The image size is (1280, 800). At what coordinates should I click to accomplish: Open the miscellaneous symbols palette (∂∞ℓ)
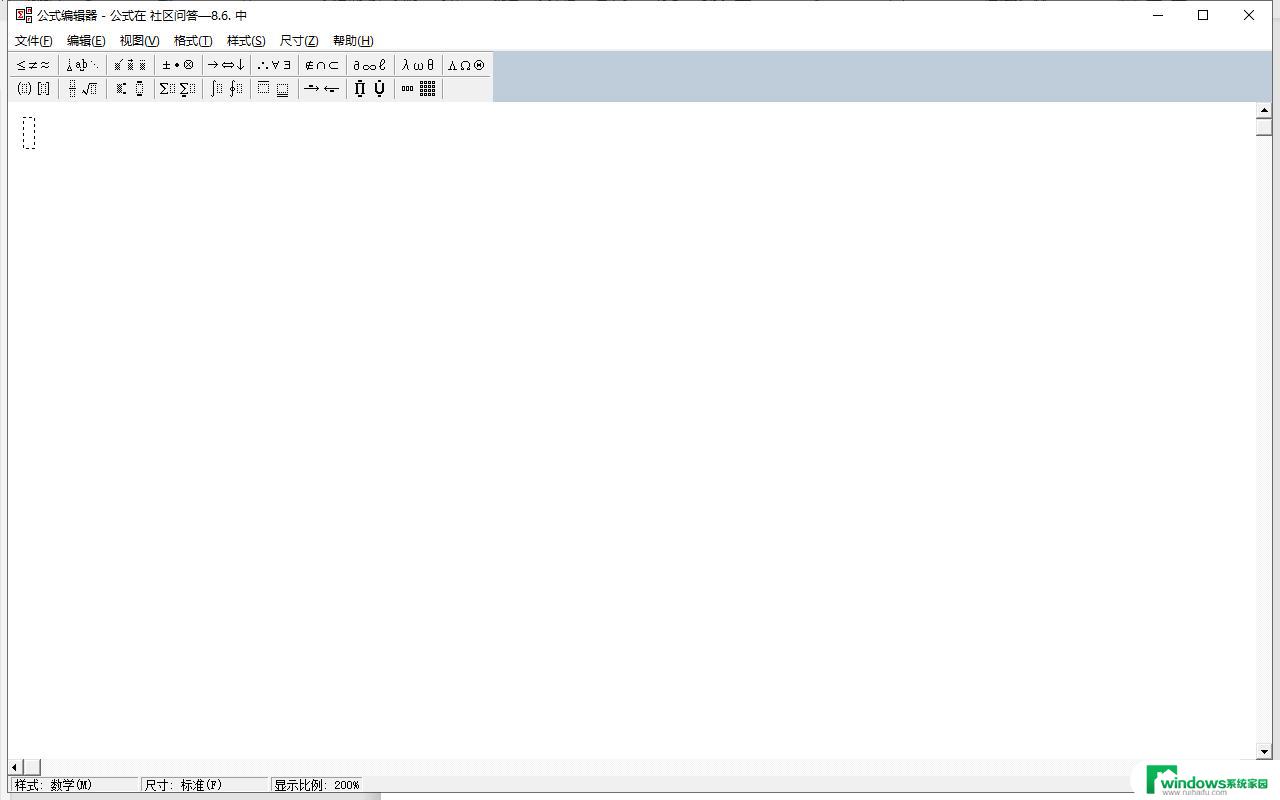coord(370,65)
